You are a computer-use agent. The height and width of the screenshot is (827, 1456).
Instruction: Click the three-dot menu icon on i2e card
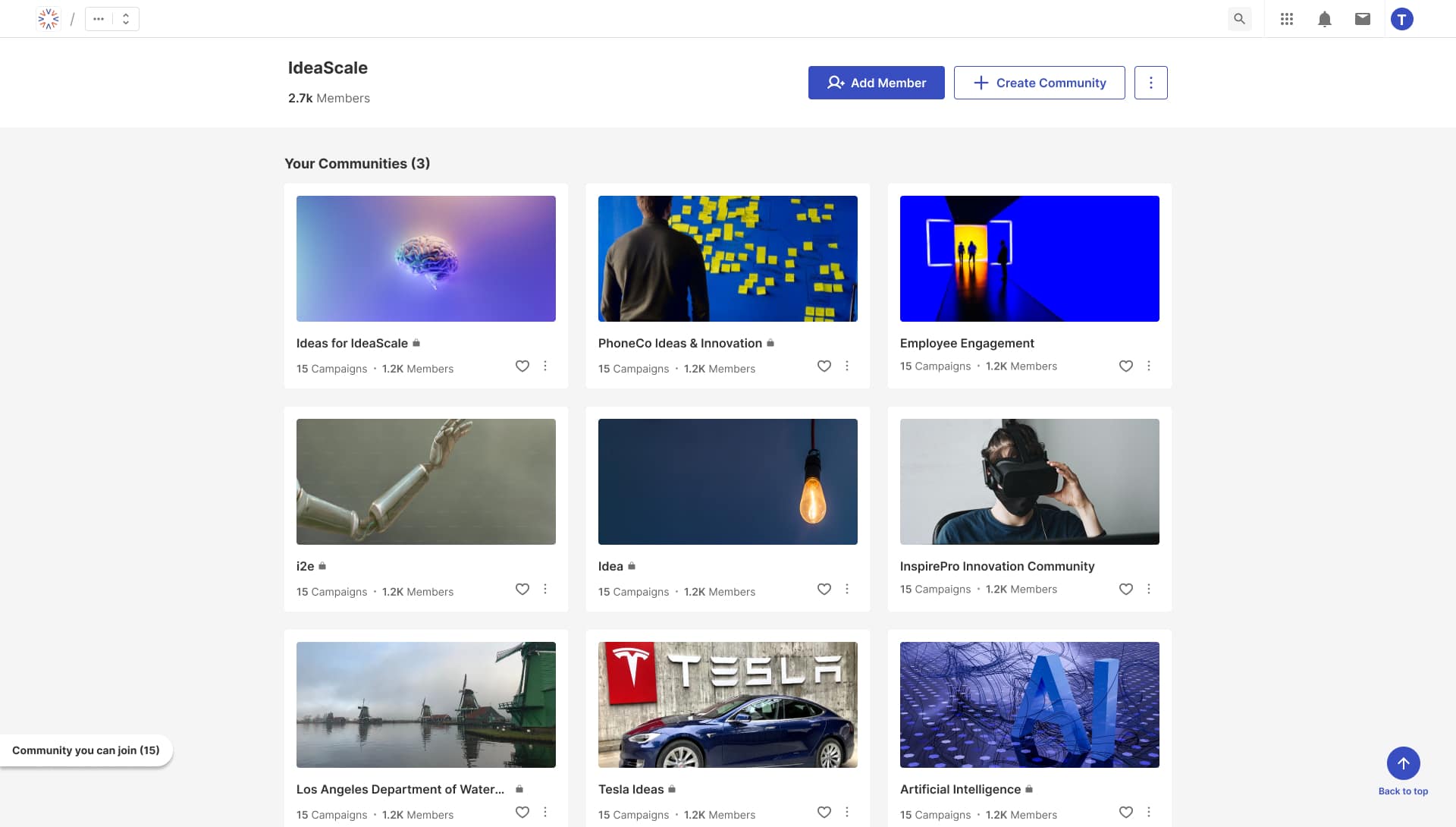coord(545,589)
